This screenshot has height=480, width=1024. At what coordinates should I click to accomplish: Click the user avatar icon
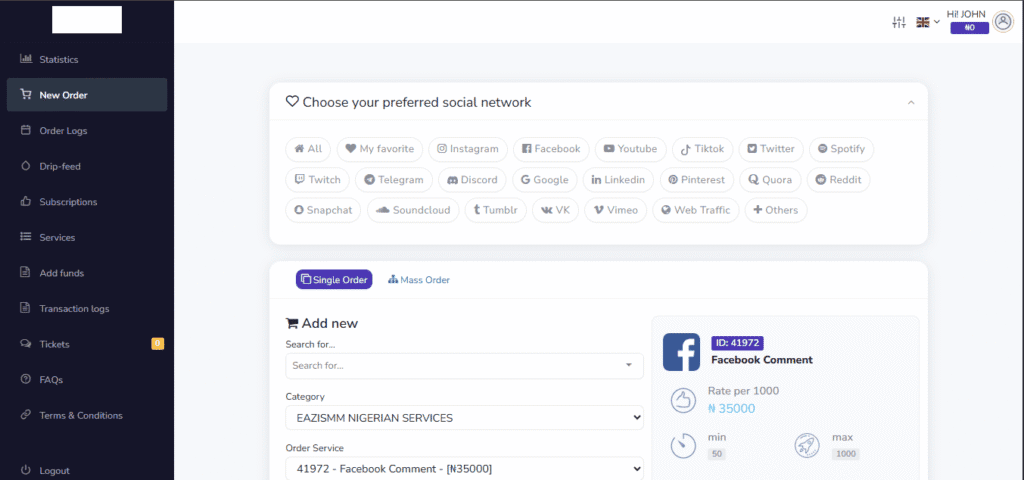pyautogui.click(x=1002, y=22)
